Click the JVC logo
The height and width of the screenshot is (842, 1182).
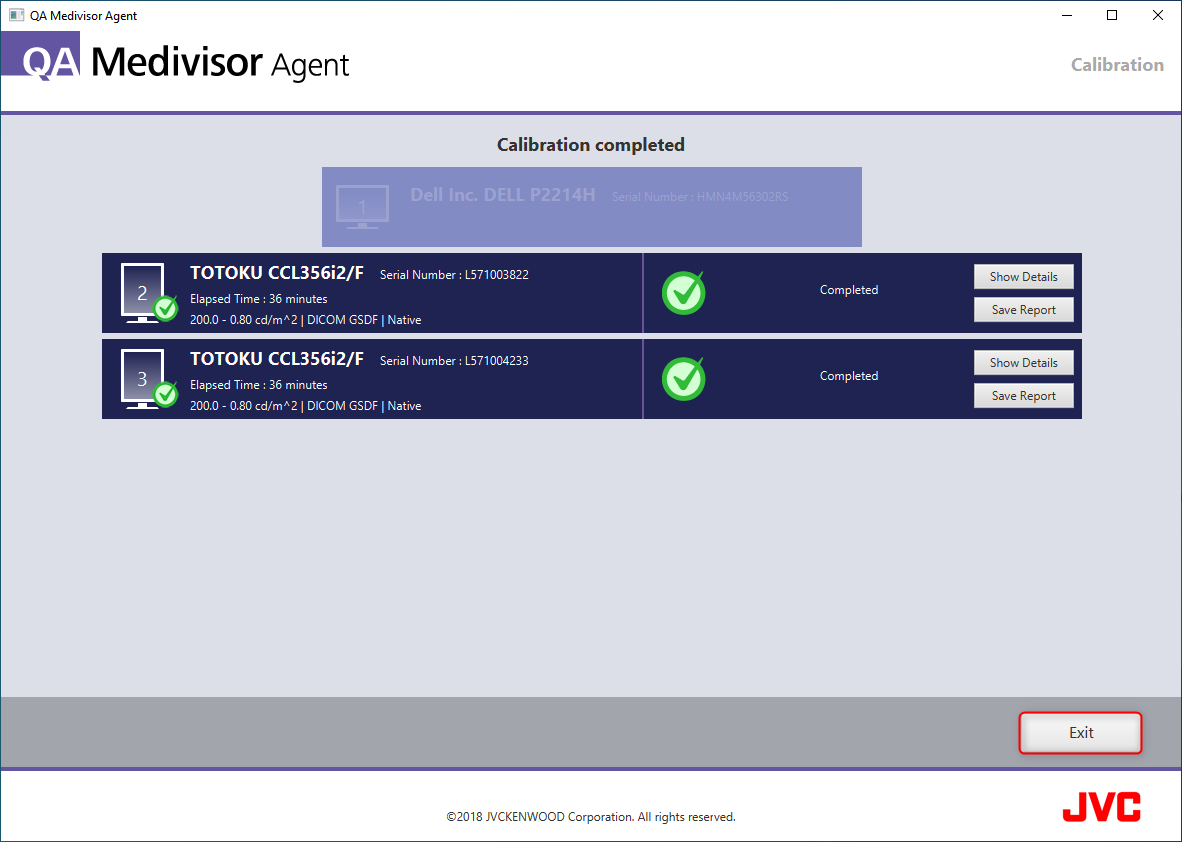pyautogui.click(x=1101, y=807)
